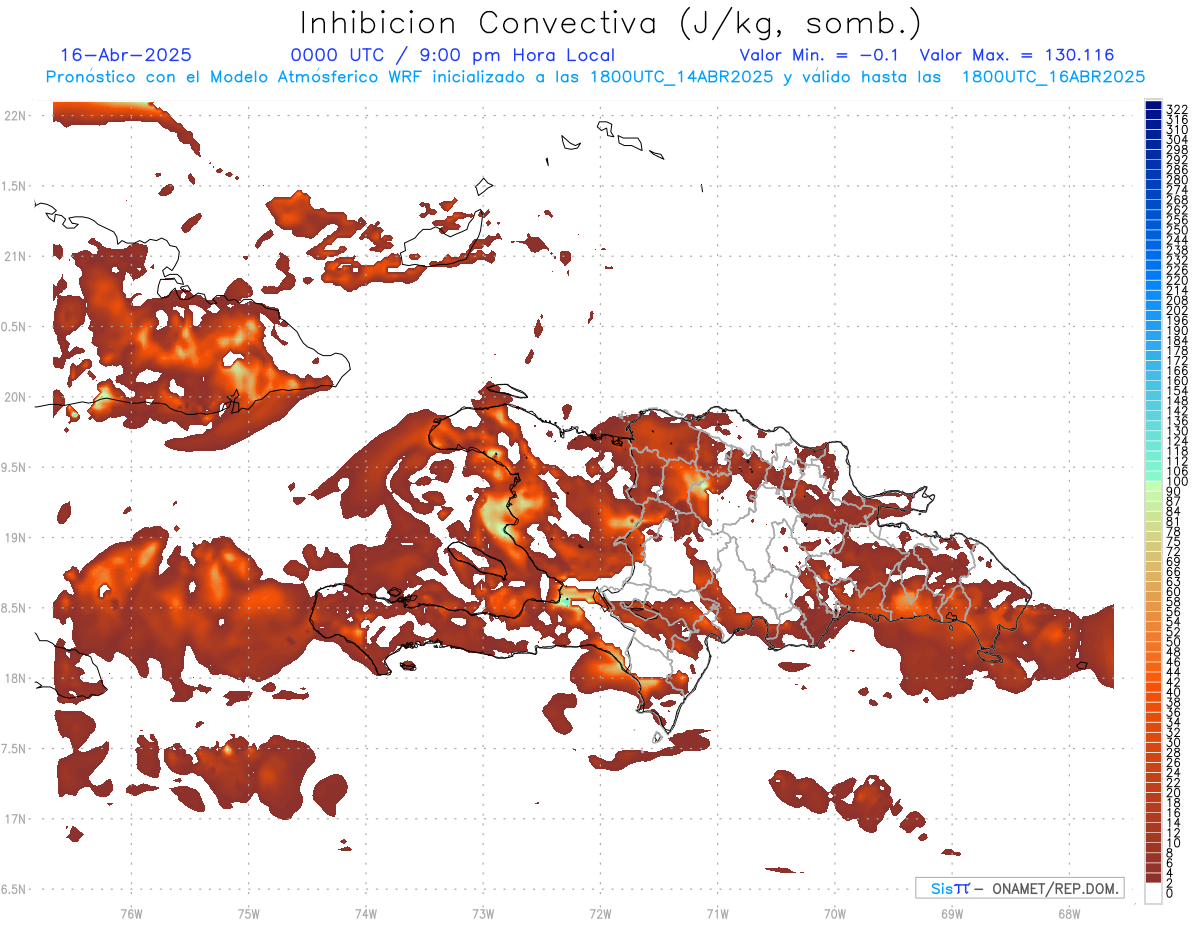Click the 69W longitude label
This screenshot has height=927, width=1200.
click(951, 913)
